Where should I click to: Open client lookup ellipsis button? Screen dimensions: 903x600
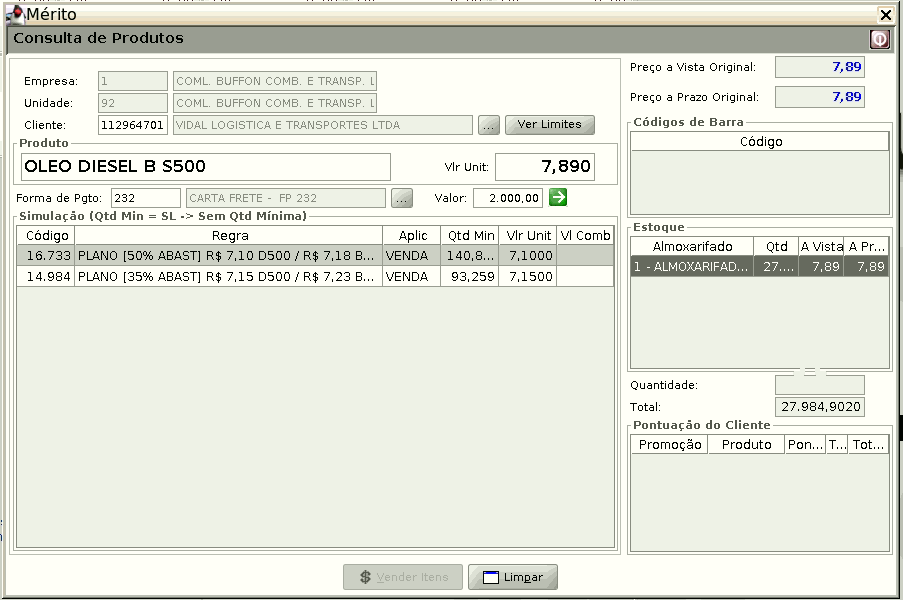(488, 125)
